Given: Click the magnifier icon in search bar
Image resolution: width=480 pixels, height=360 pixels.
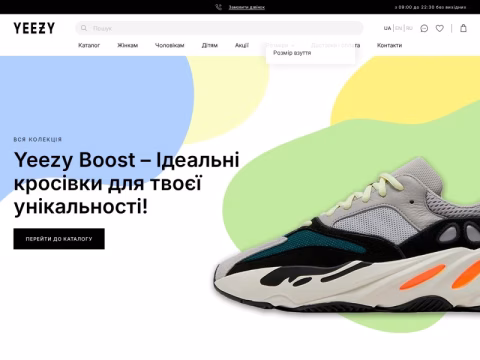Looking at the screenshot, I should coord(84,28).
